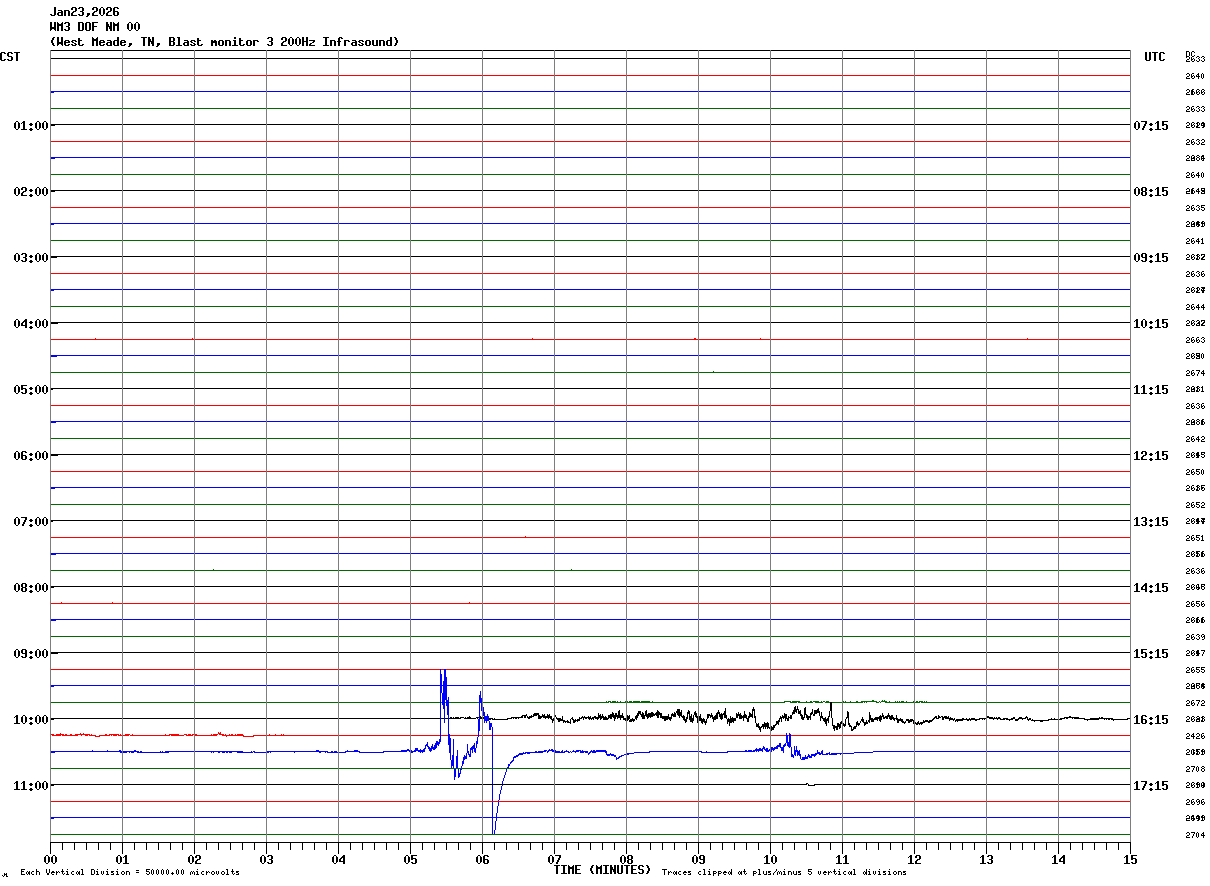Screen dimensions: 1210x886
Task: Click minute 15 on the x-axis
Action: (x=1130, y=859)
